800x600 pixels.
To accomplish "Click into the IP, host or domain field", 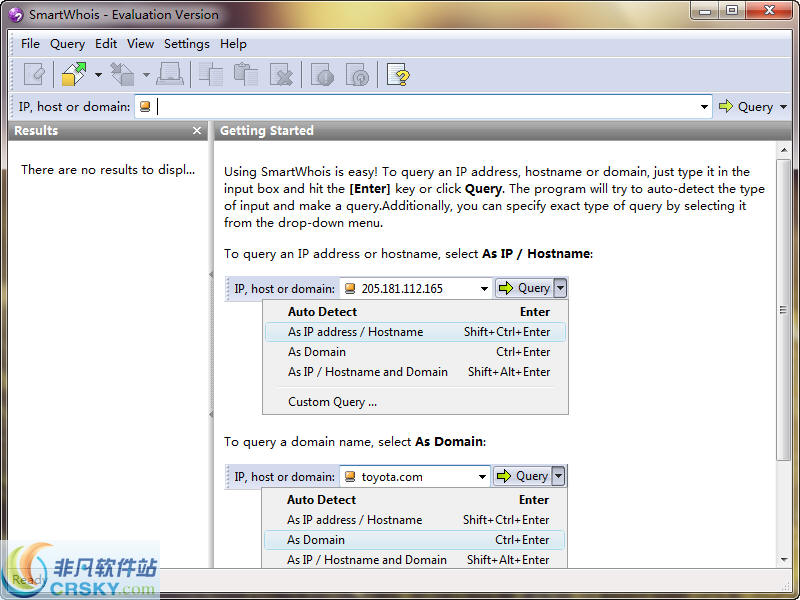I will pyautogui.click(x=423, y=106).
